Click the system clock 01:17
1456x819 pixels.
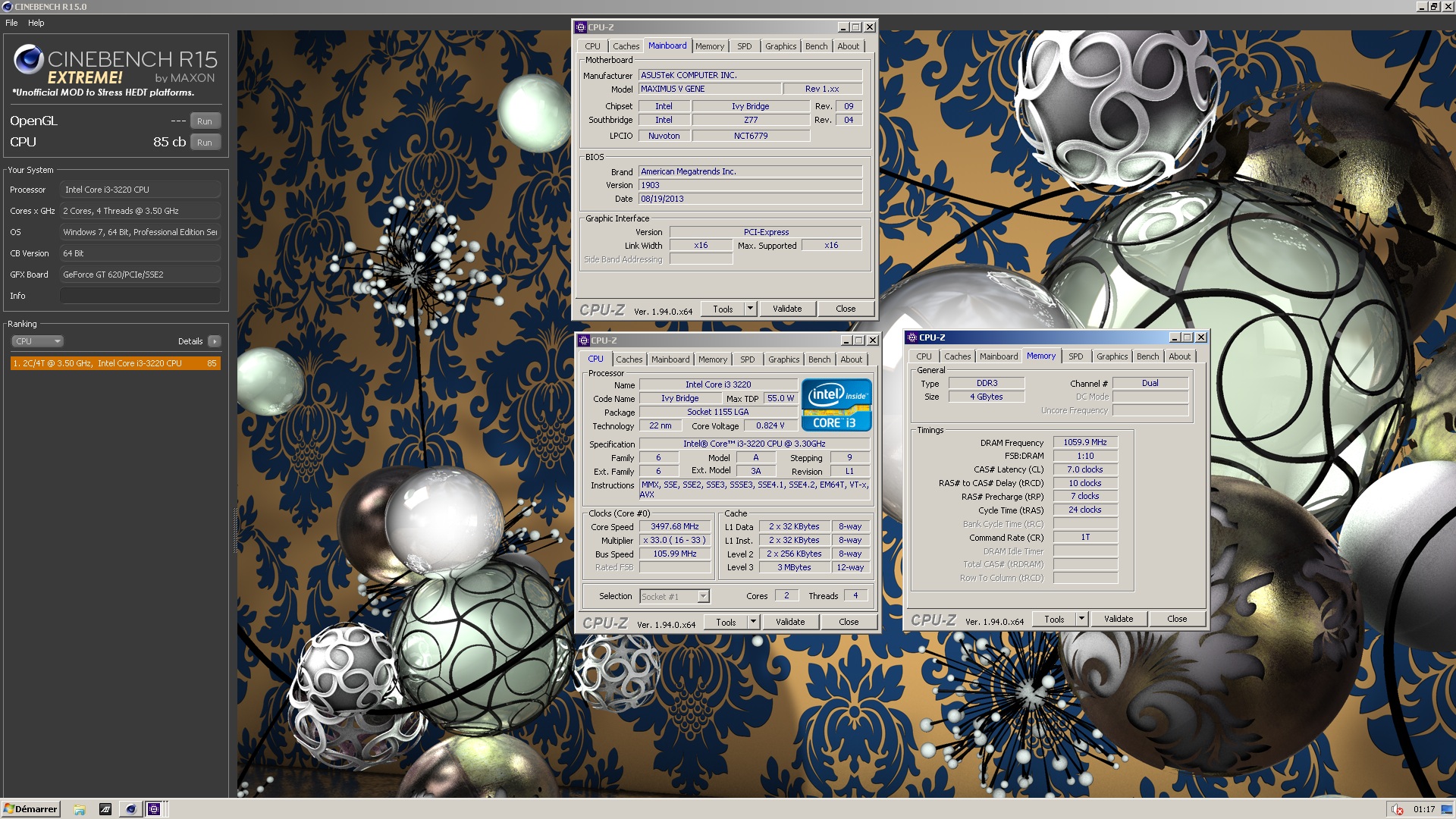tap(1423, 809)
